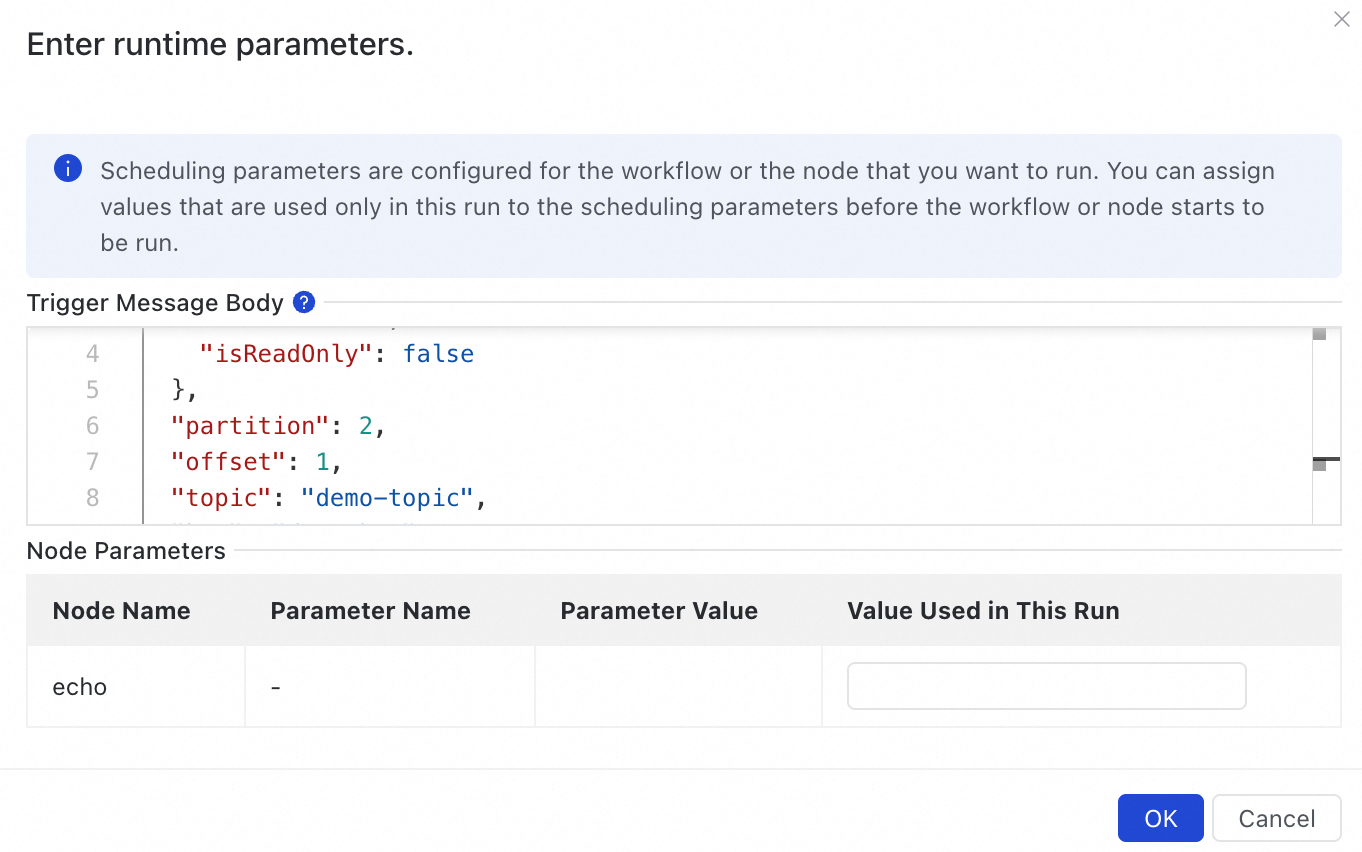
Task: Click line number 8 in the gutter
Action: (x=92, y=498)
